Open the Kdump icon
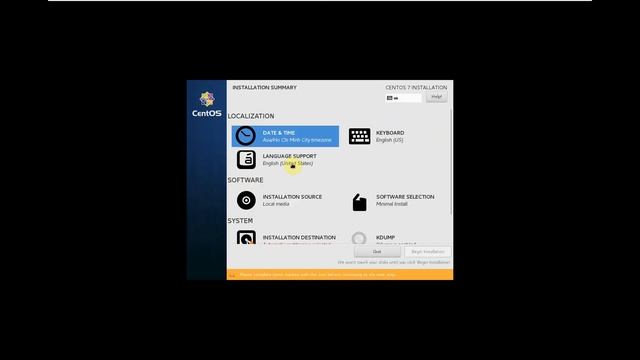 (359, 238)
